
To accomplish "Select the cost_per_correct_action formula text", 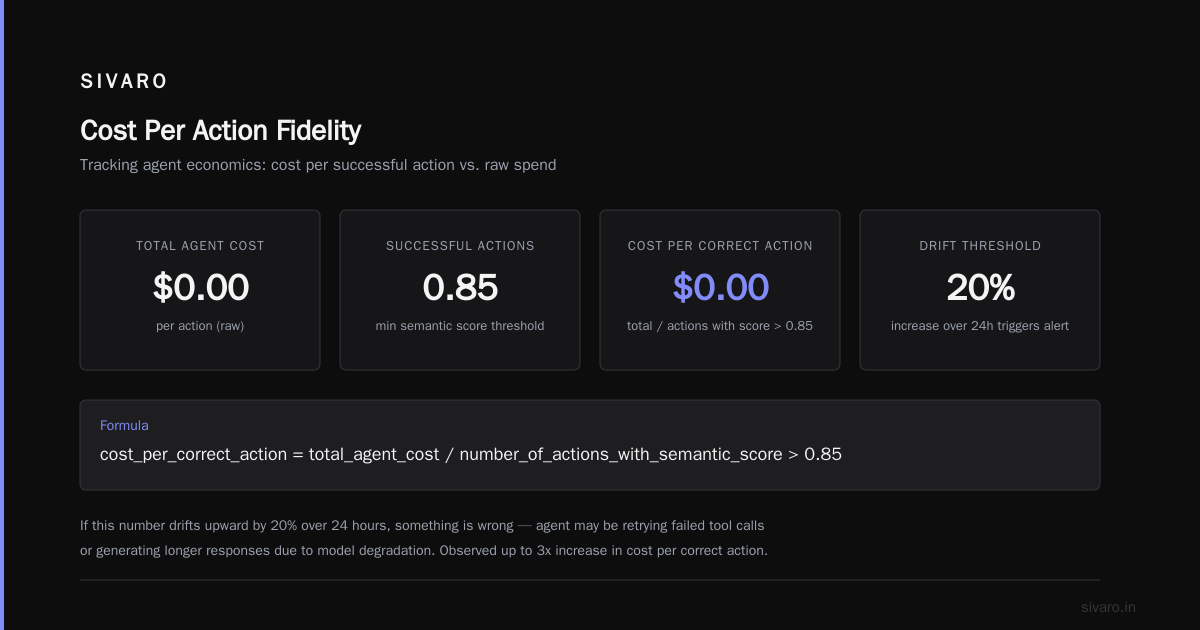I will (x=471, y=454).
